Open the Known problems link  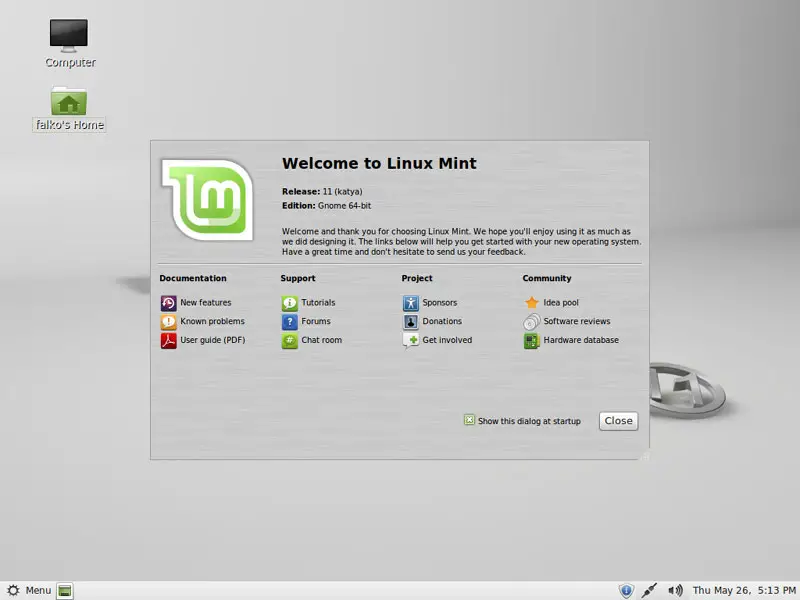[212, 321]
